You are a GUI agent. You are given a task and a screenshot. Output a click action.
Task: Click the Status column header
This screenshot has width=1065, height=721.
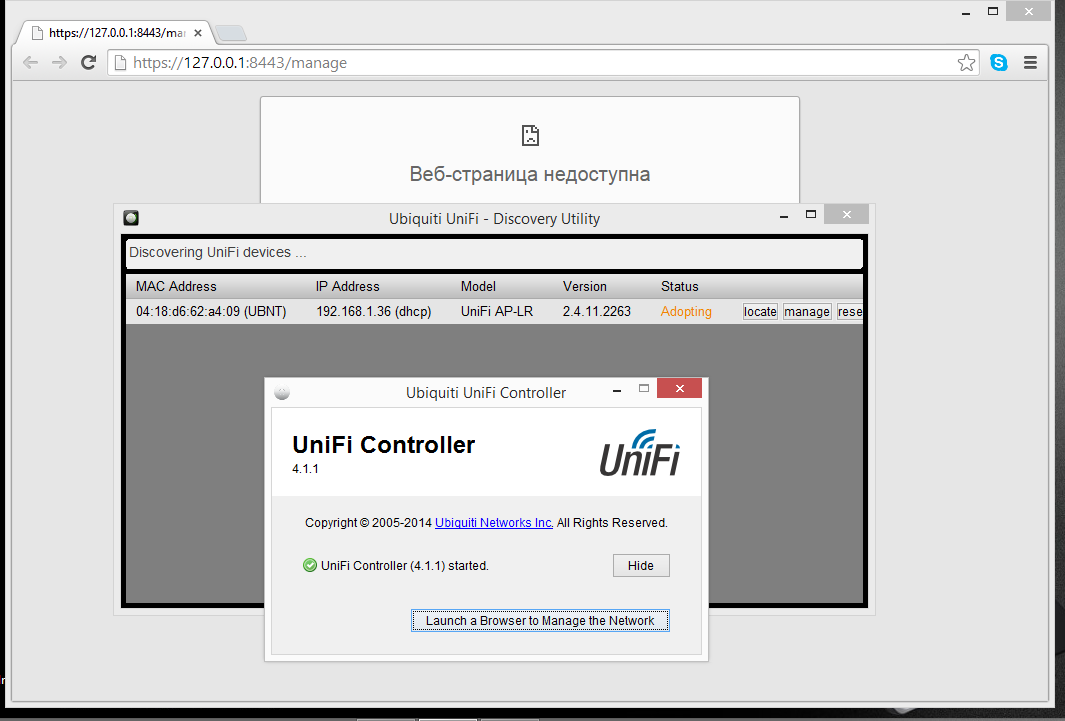(679, 286)
